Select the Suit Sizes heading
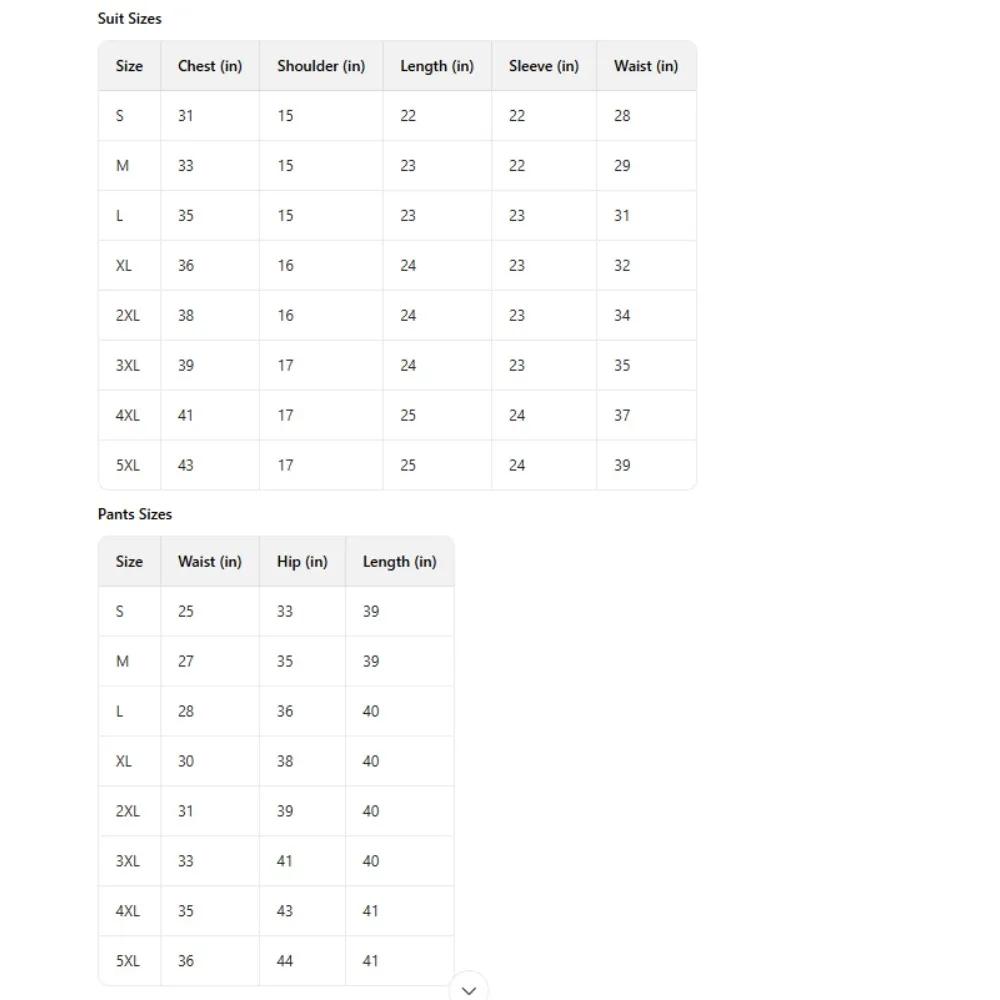The height and width of the screenshot is (1000, 1000). [x=129, y=18]
